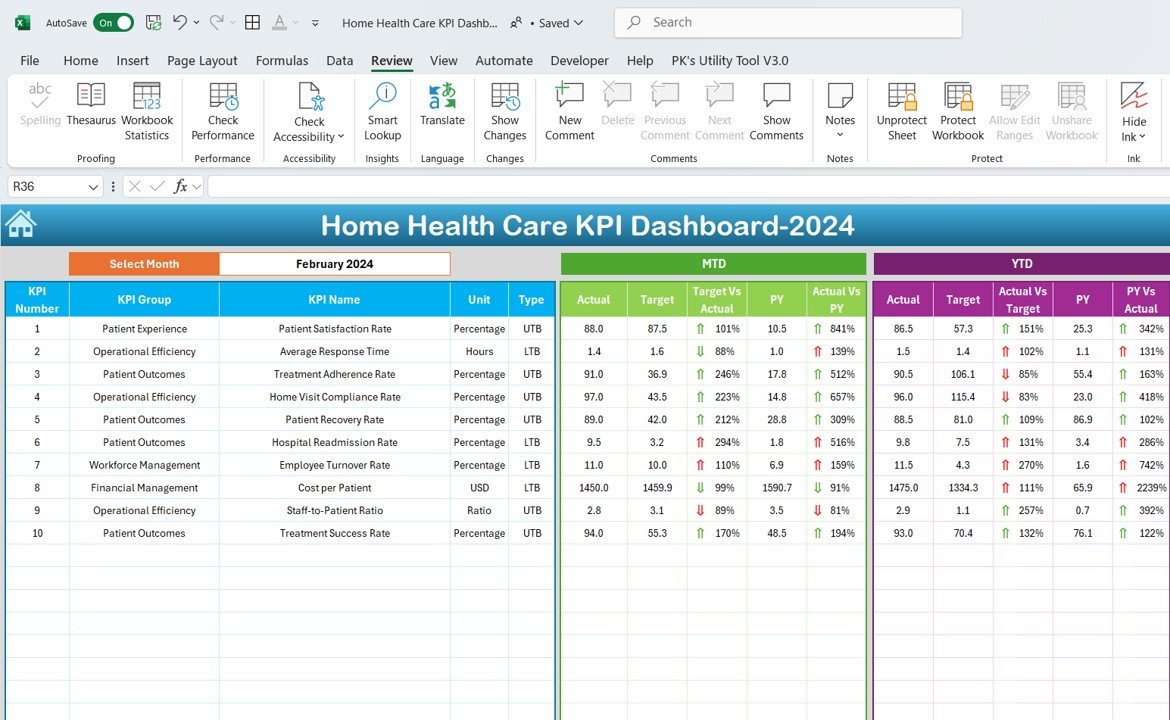Screen dimensions: 1170x720
Task: Switch to the Automate tab
Action: click(504, 60)
